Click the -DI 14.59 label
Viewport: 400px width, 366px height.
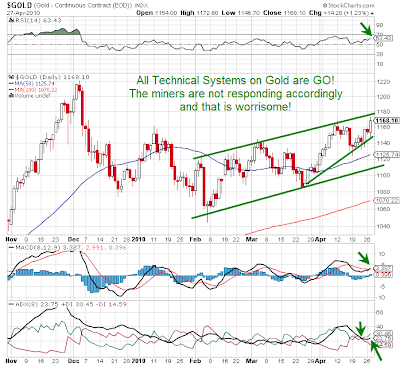[111, 304]
